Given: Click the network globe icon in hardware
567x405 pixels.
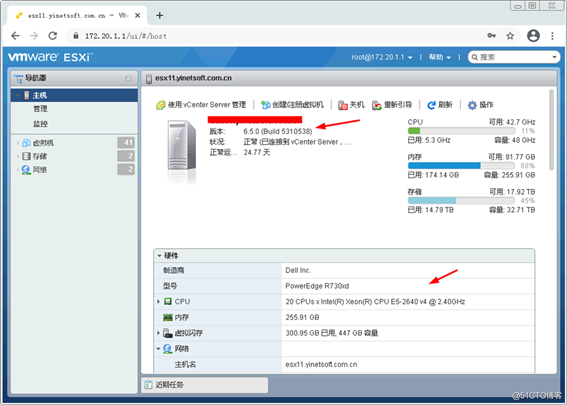Looking at the screenshot, I should (167, 349).
